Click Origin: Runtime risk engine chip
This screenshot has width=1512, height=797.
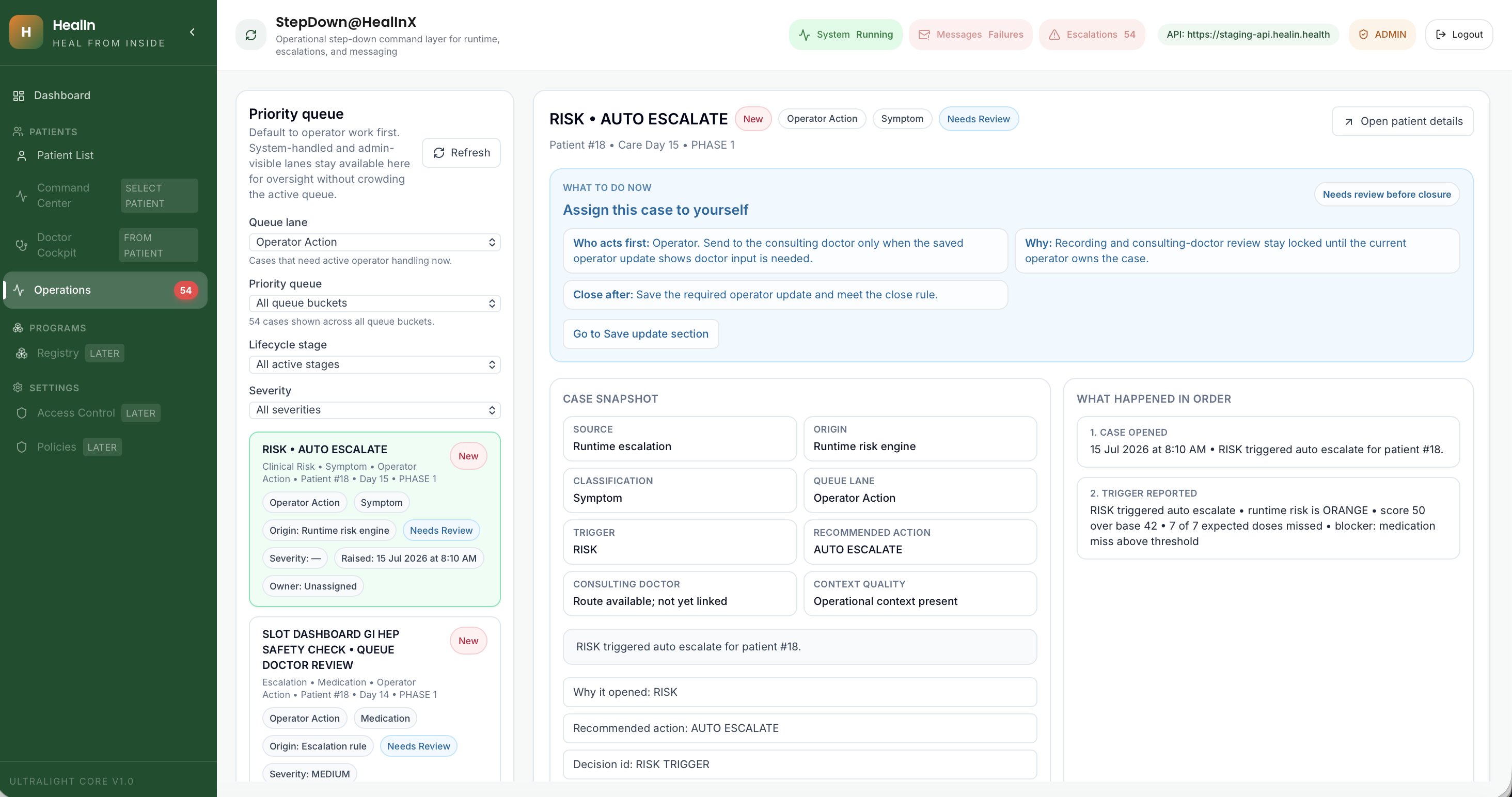click(x=329, y=531)
